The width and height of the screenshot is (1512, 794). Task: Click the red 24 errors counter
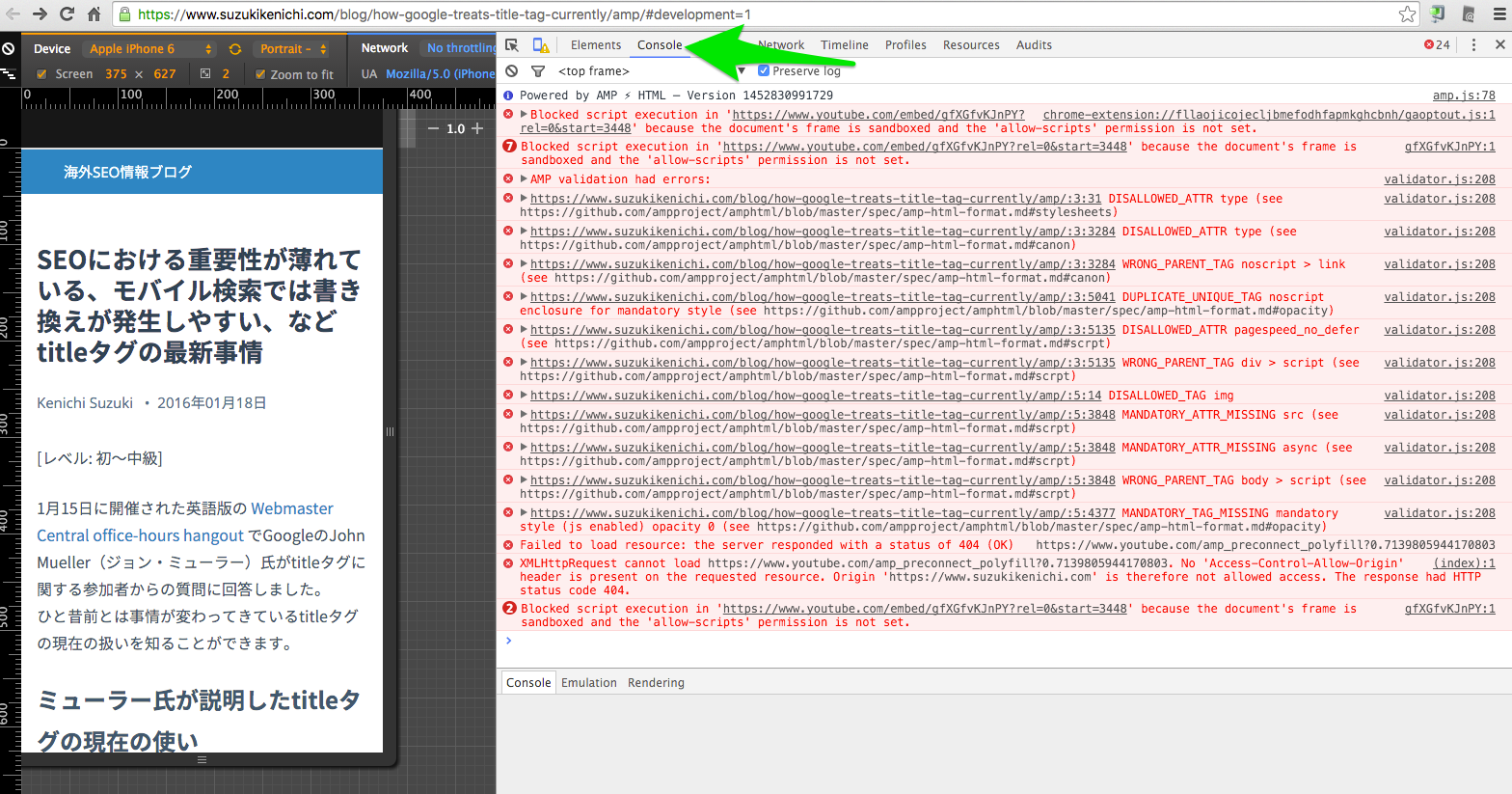(x=1437, y=44)
